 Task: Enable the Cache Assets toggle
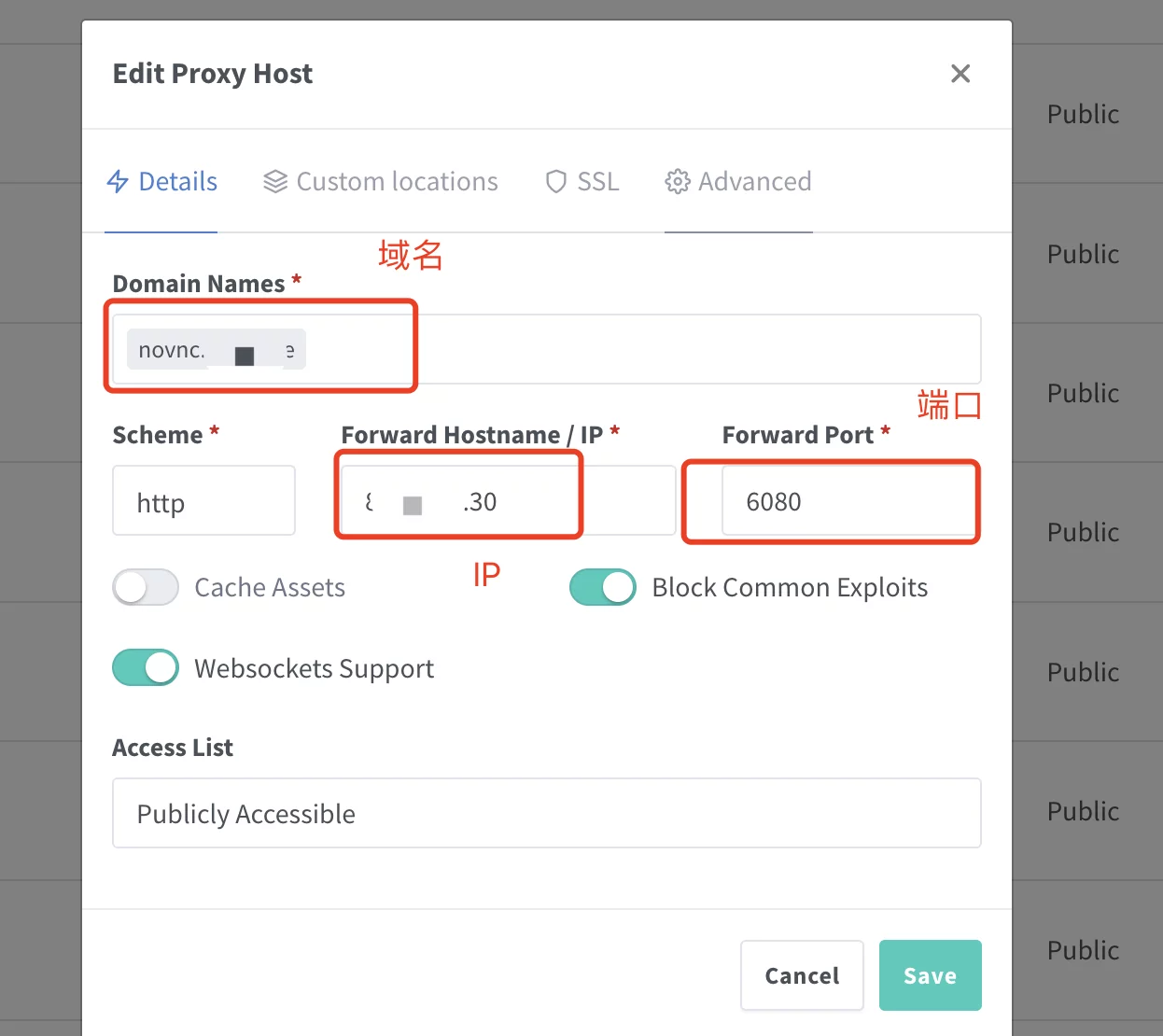146,587
